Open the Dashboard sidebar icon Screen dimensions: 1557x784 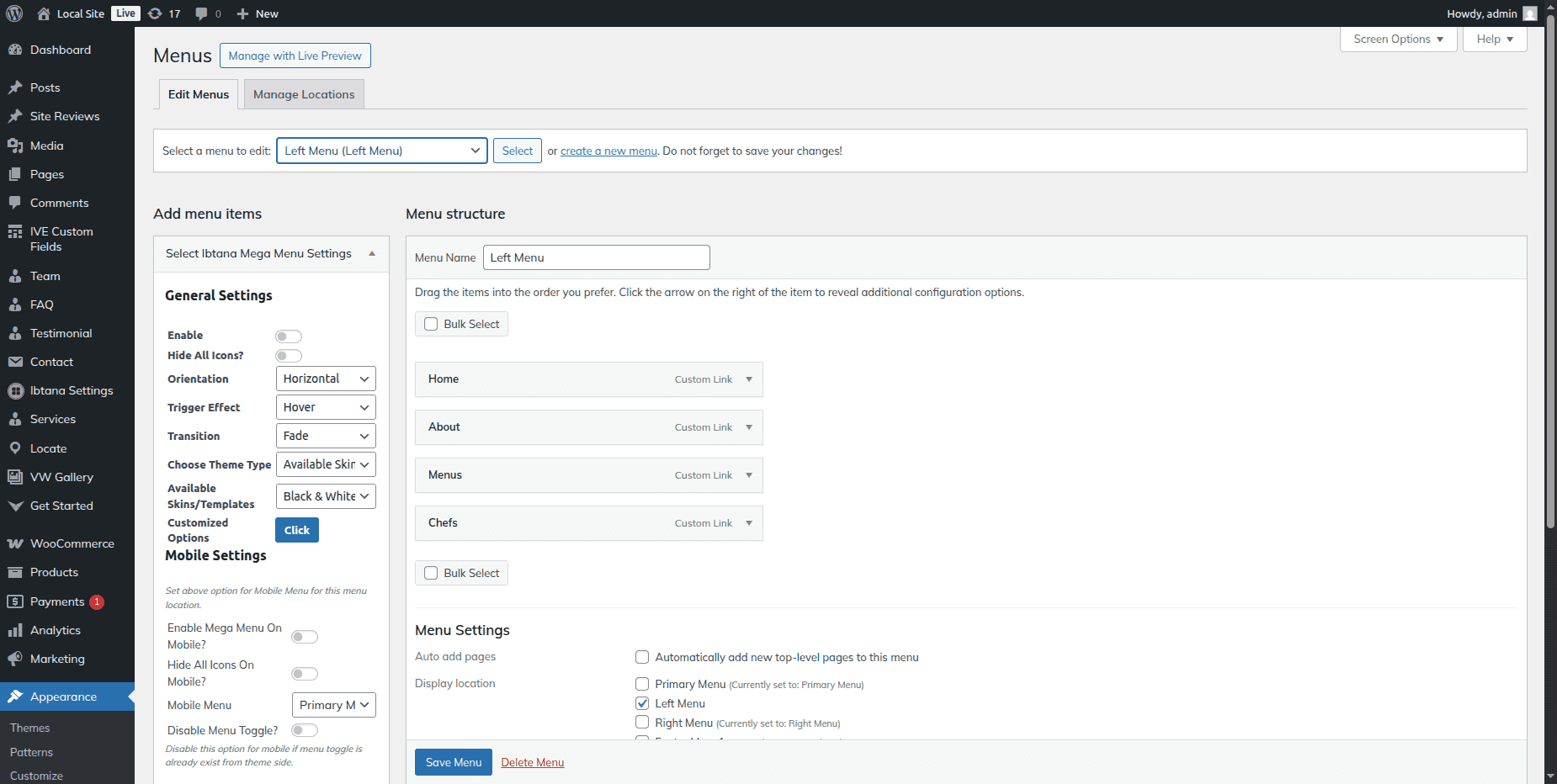(x=15, y=50)
